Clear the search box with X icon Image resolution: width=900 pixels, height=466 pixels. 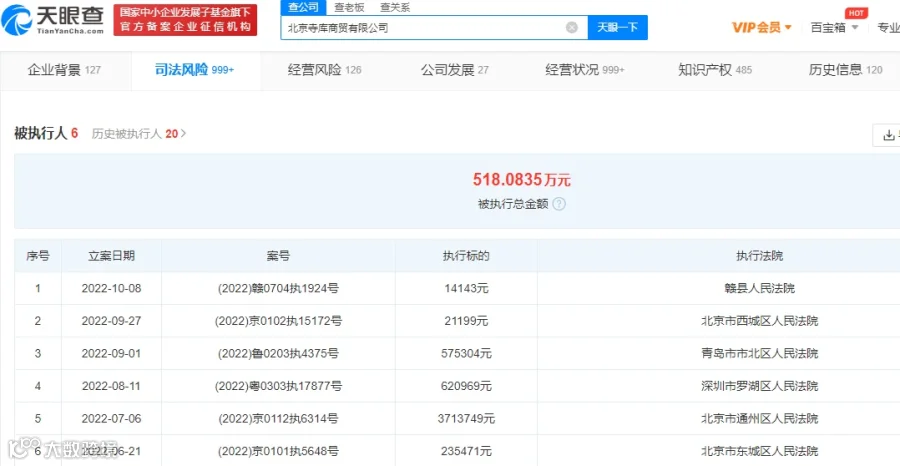(x=572, y=28)
